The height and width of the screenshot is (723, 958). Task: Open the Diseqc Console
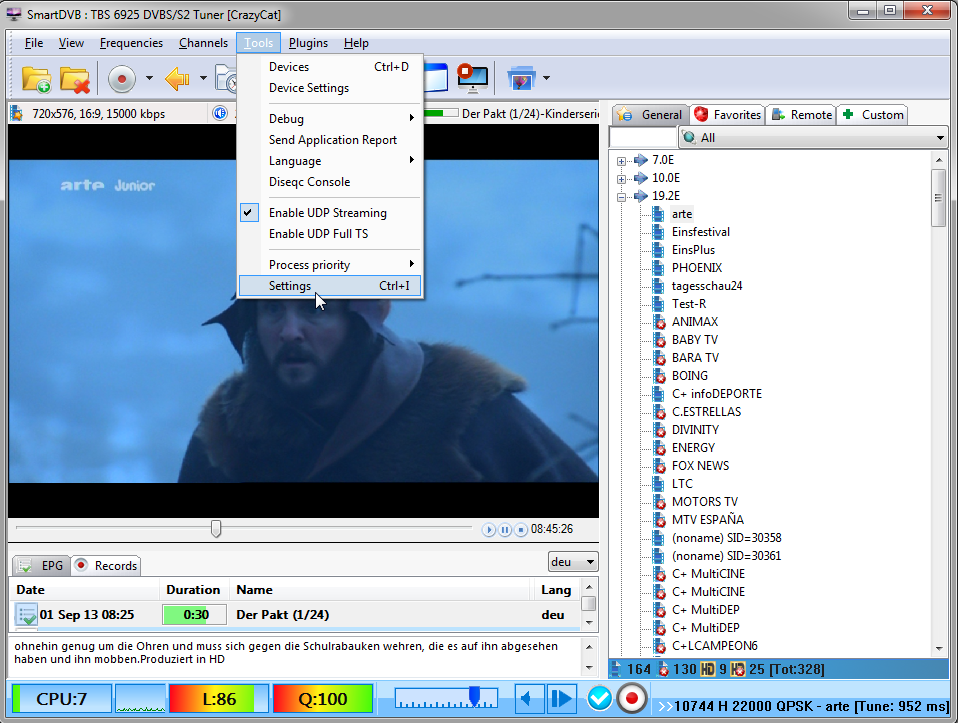(330, 182)
